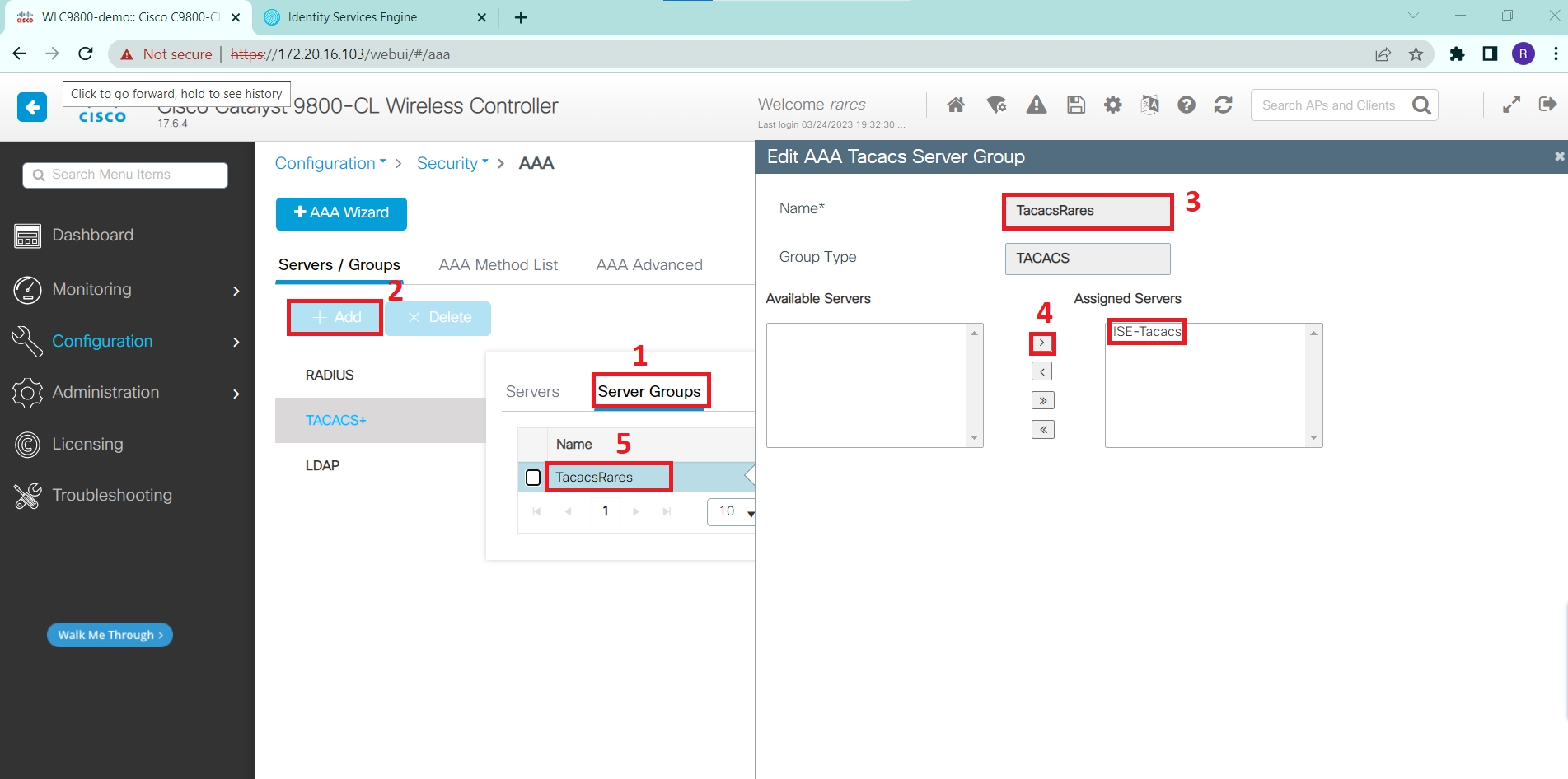Click the refresh icon in Cisco header
Viewport: 1568px width, 779px height.
(x=1224, y=105)
